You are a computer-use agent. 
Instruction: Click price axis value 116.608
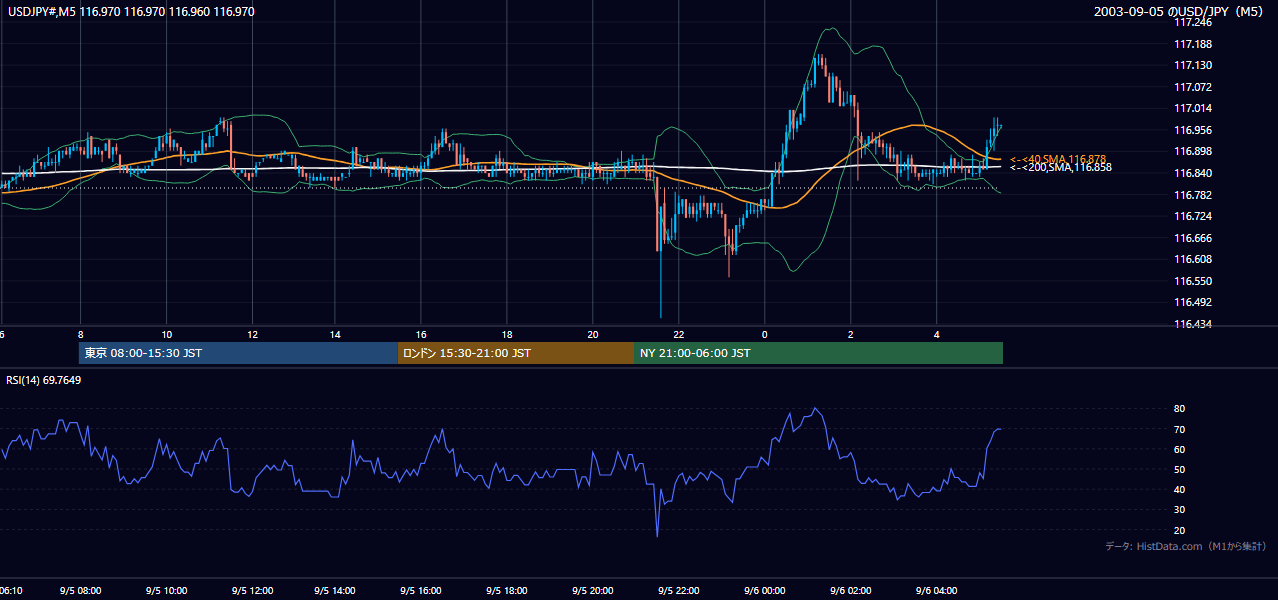(x=1193, y=259)
